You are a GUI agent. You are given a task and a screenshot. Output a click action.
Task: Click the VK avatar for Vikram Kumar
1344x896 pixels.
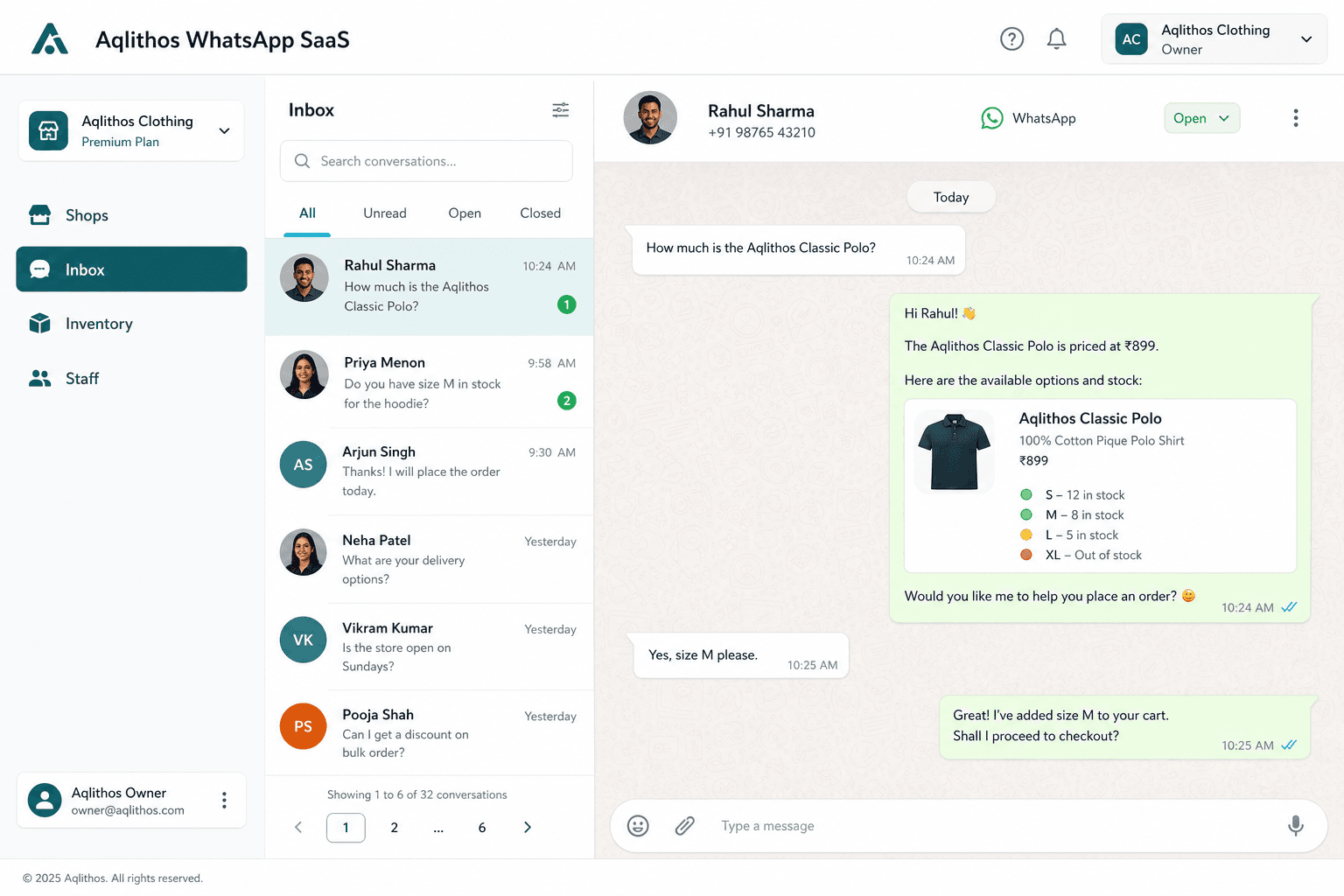tap(303, 640)
